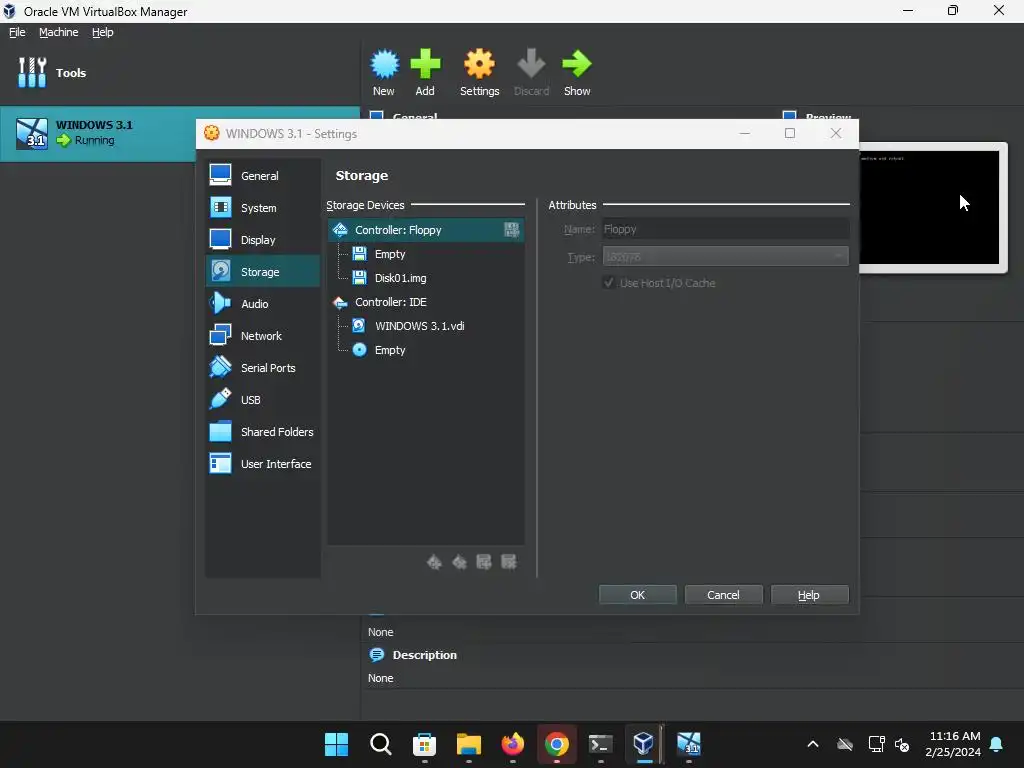Open the System settings page

263,208
